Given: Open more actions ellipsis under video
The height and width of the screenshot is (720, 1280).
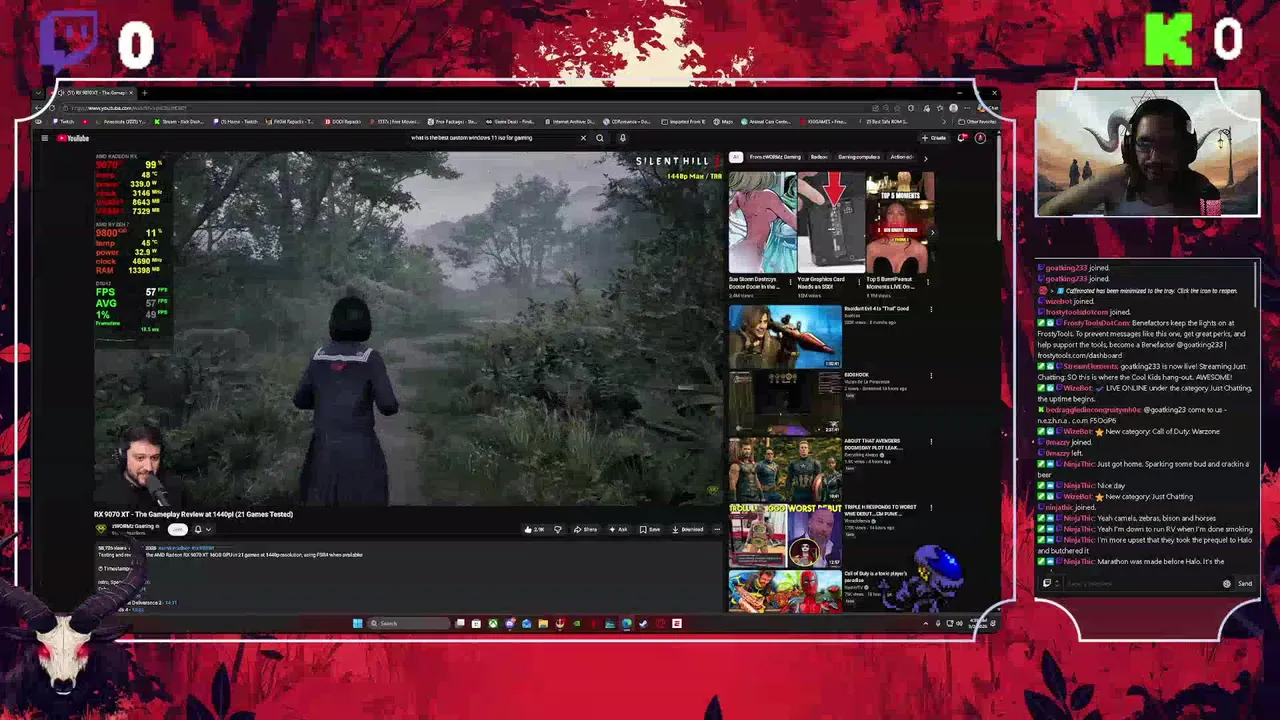Looking at the screenshot, I should [x=717, y=529].
